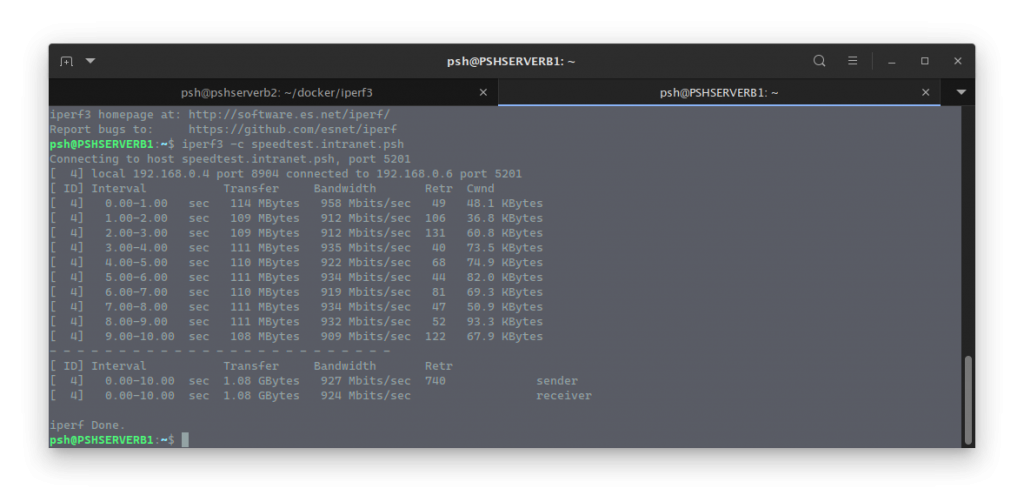Click the 'receiver' summary label
The width and height of the screenshot is (1024, 502).
pyautogui.click(x=564, y=396)
